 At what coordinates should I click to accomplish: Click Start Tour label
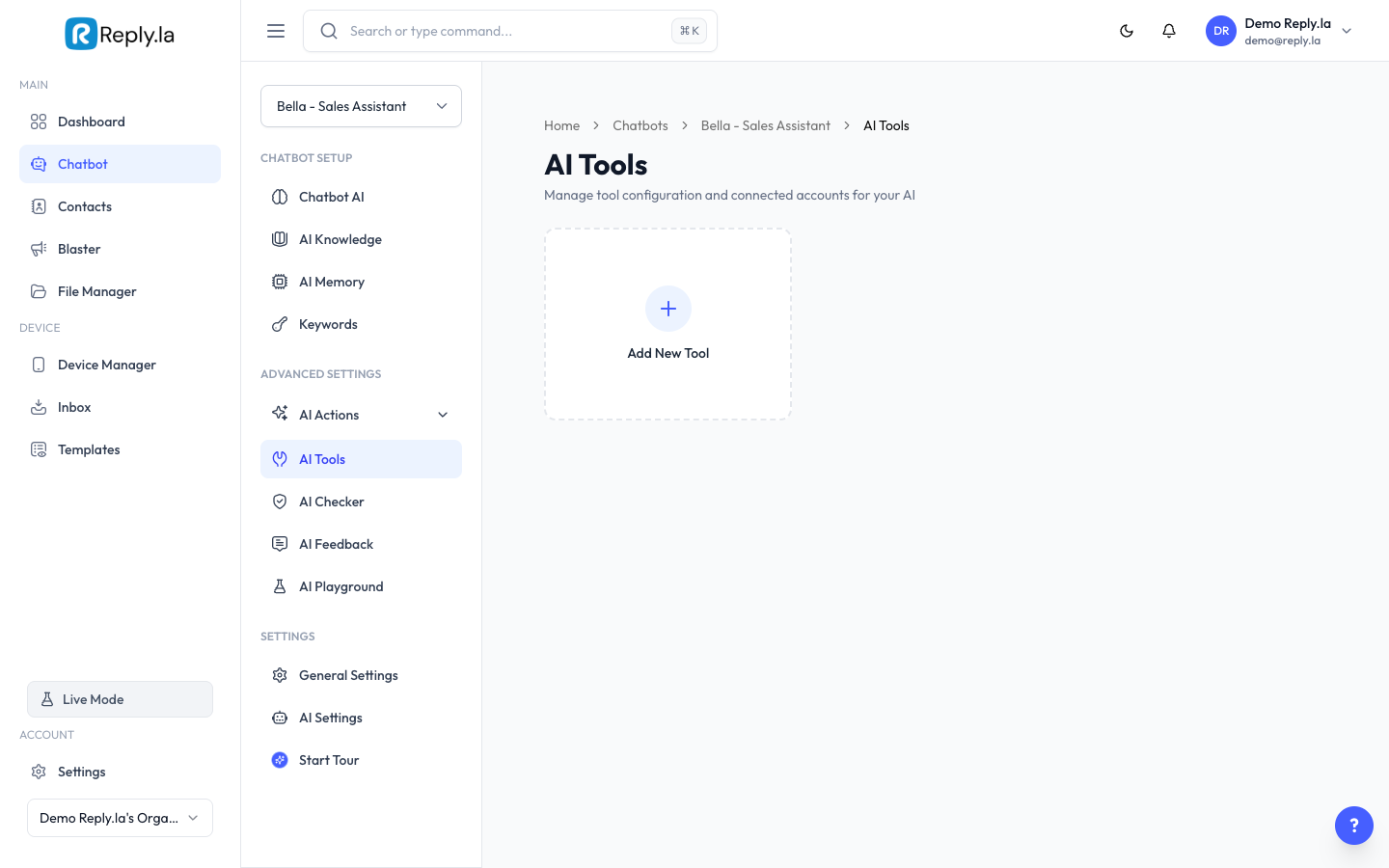point(329,760)
